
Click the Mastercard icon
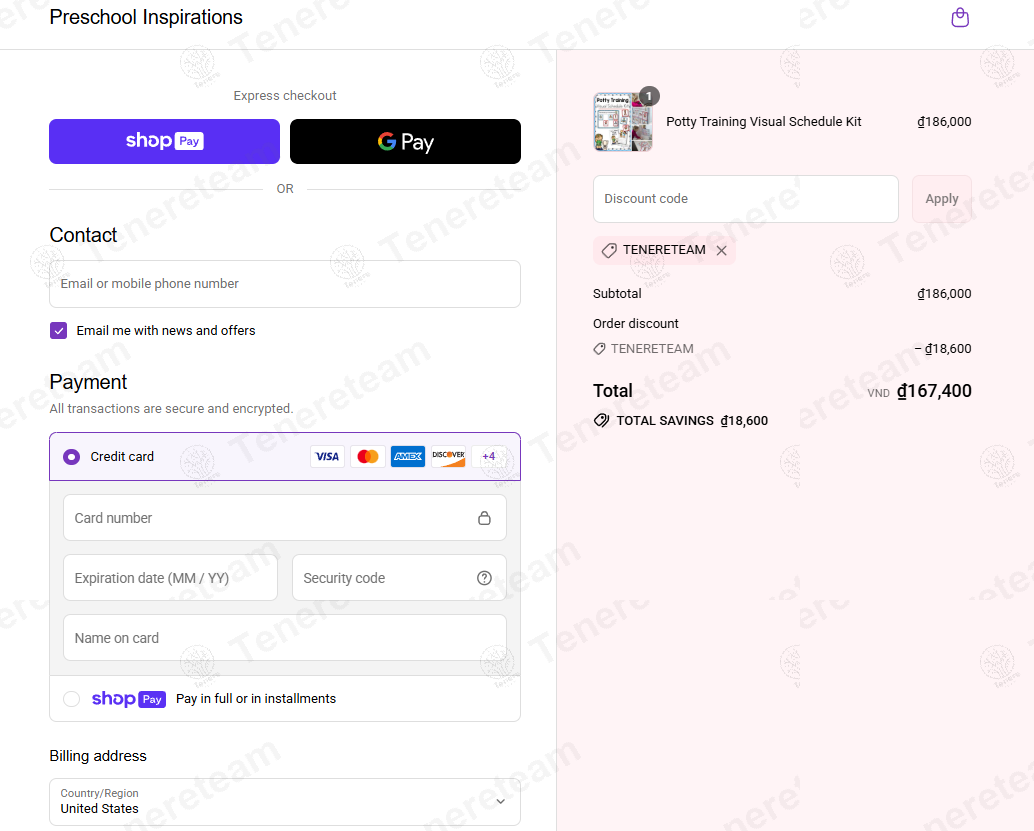(x=367, y=456)
